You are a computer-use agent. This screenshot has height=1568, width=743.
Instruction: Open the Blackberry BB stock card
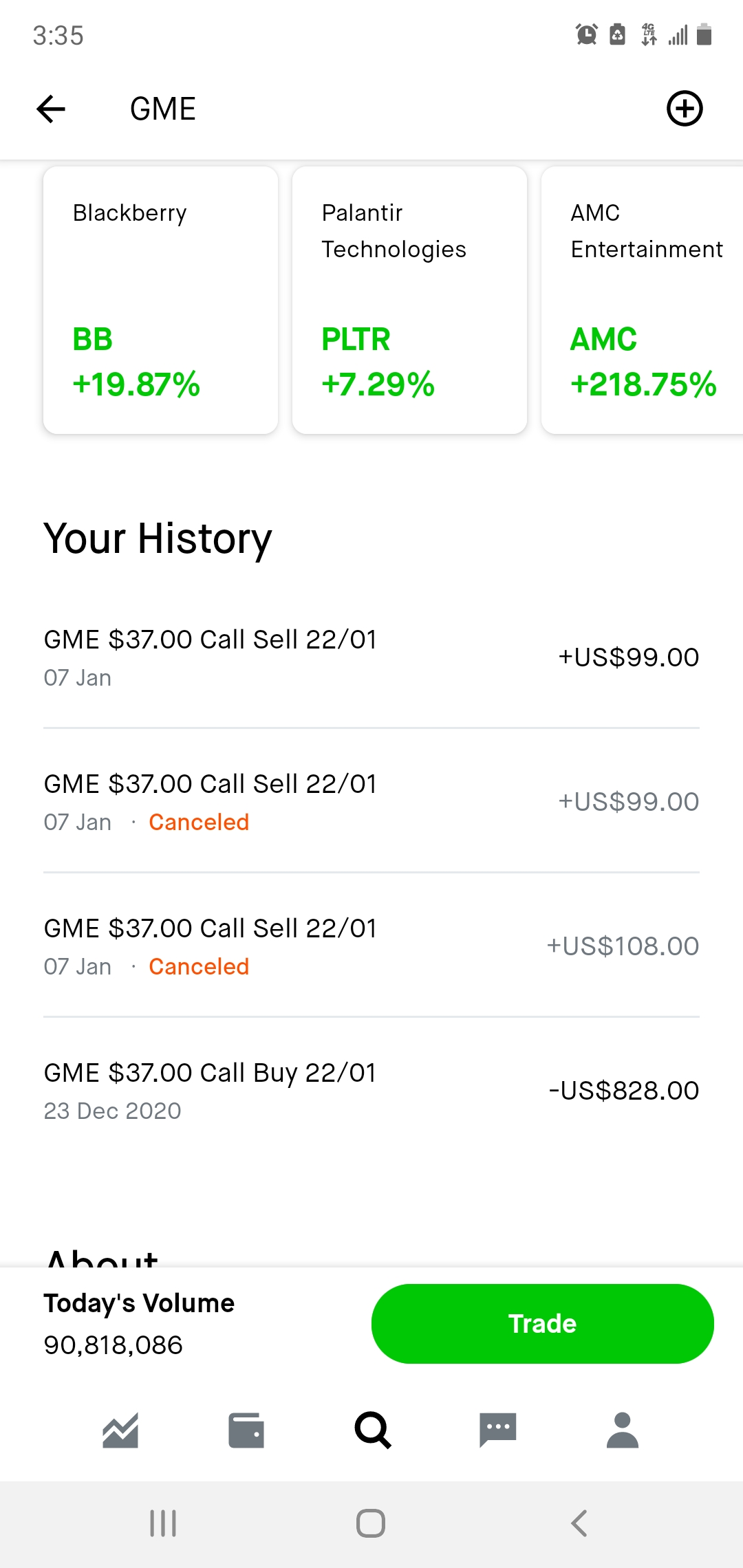160,300
